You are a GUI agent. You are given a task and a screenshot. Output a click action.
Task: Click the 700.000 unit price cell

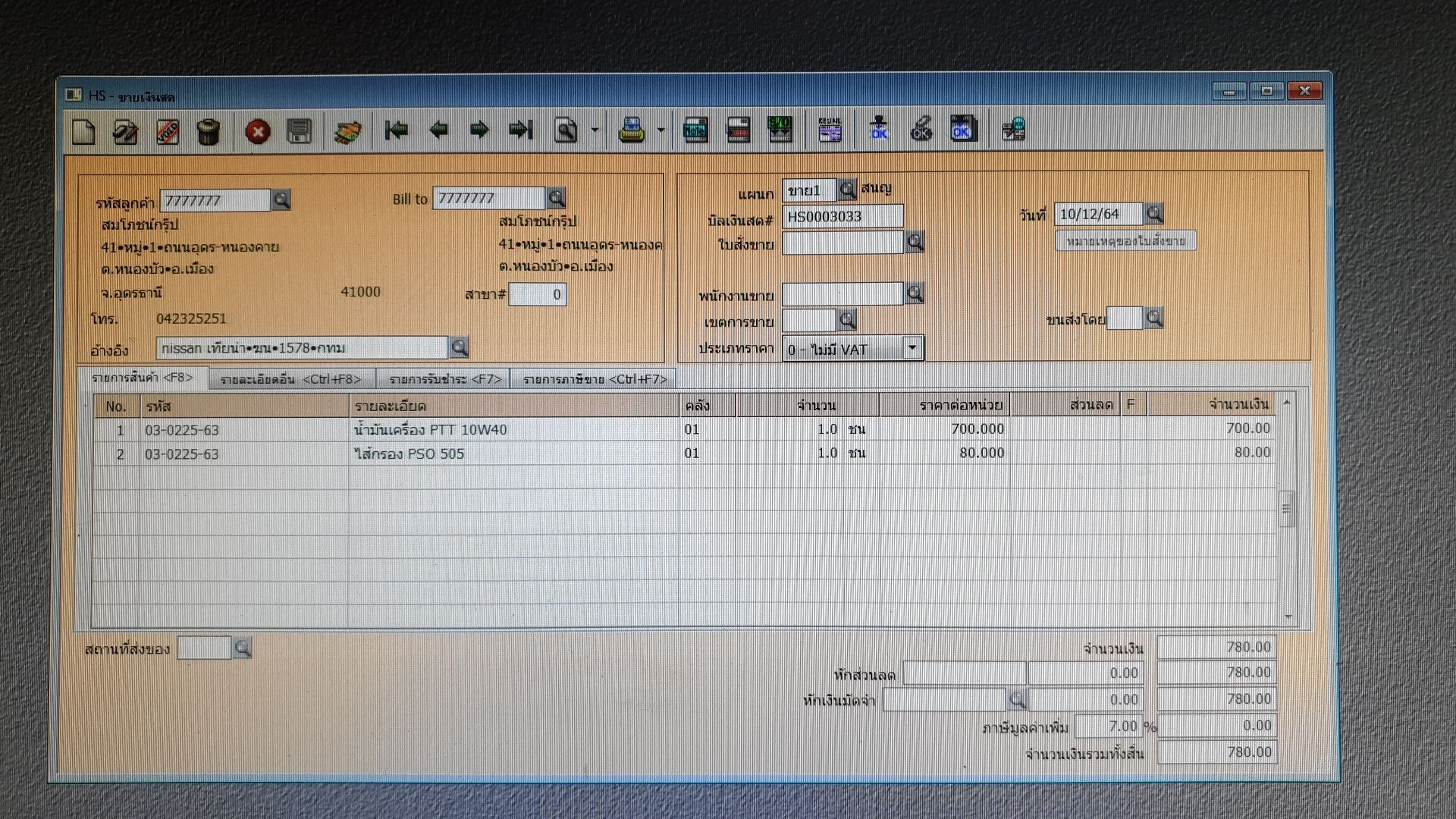(945, 429)
